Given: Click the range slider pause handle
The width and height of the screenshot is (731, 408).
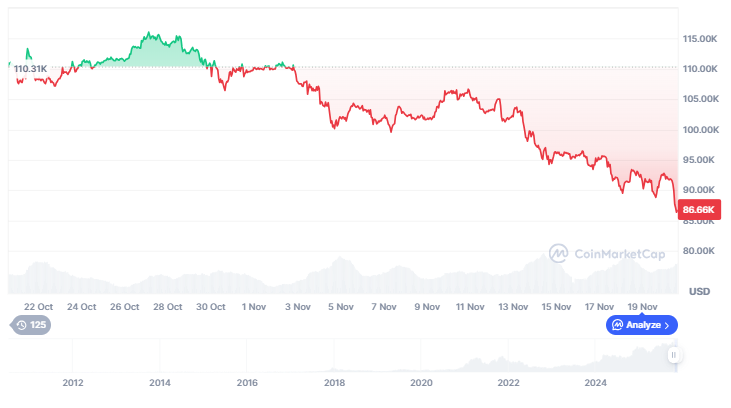Looking at the screenshot, I should click(675, 355).
